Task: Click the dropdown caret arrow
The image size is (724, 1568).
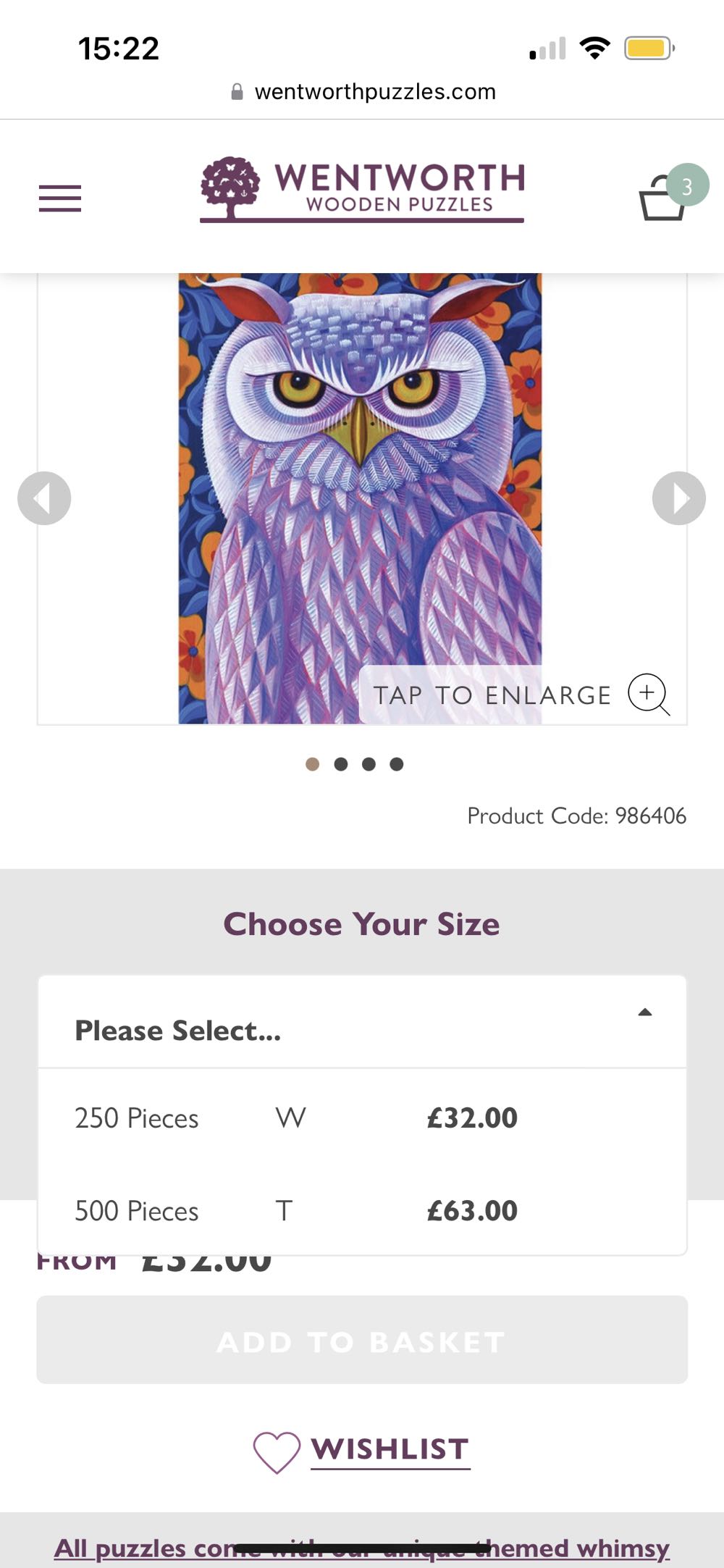Action: click(x=645, y=1013)
